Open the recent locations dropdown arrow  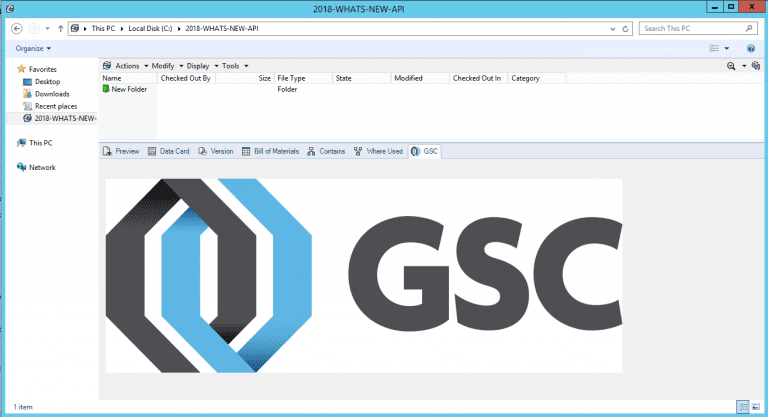pyautogui.click(x=48, y=28)
